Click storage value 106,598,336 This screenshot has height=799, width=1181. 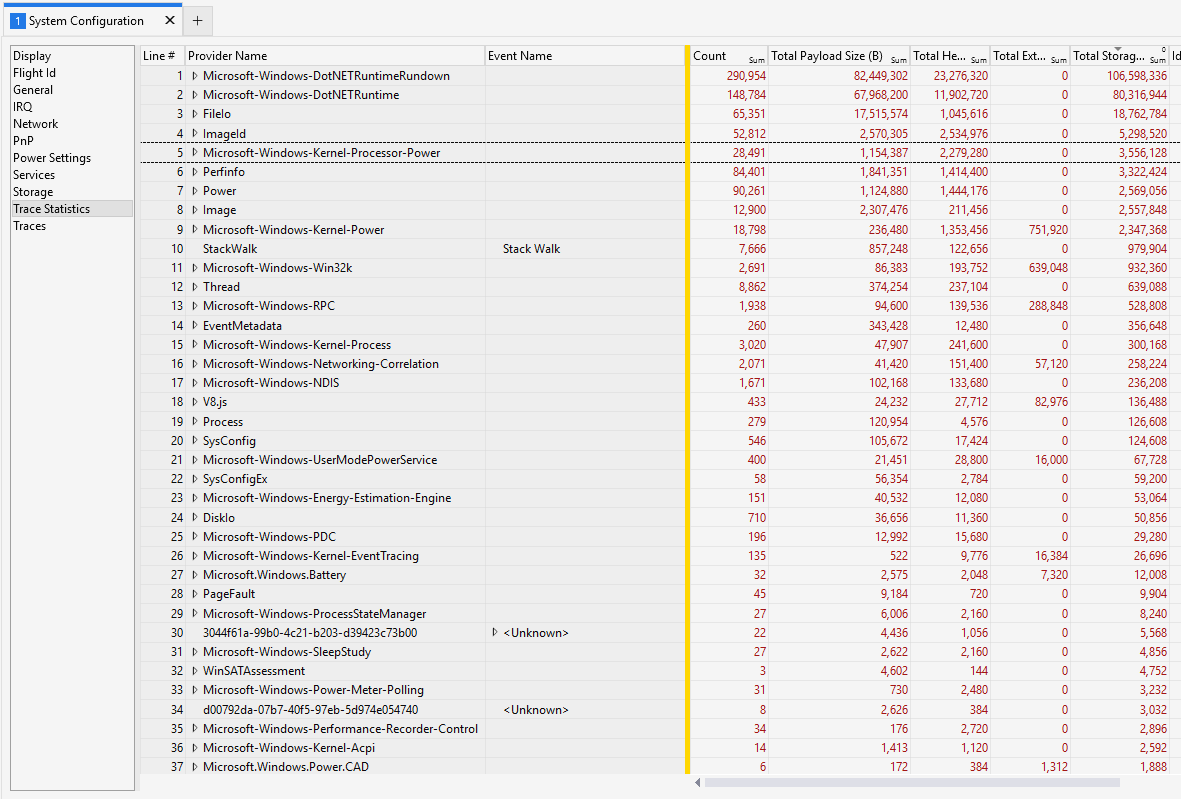(1137, 76)
